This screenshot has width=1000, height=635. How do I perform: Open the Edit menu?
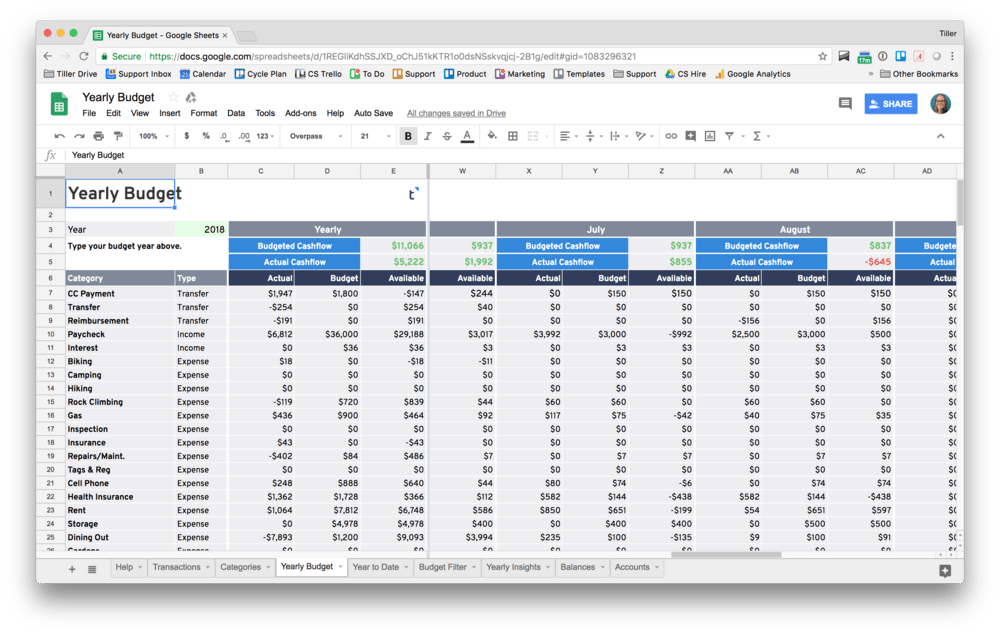click(114, 113)
